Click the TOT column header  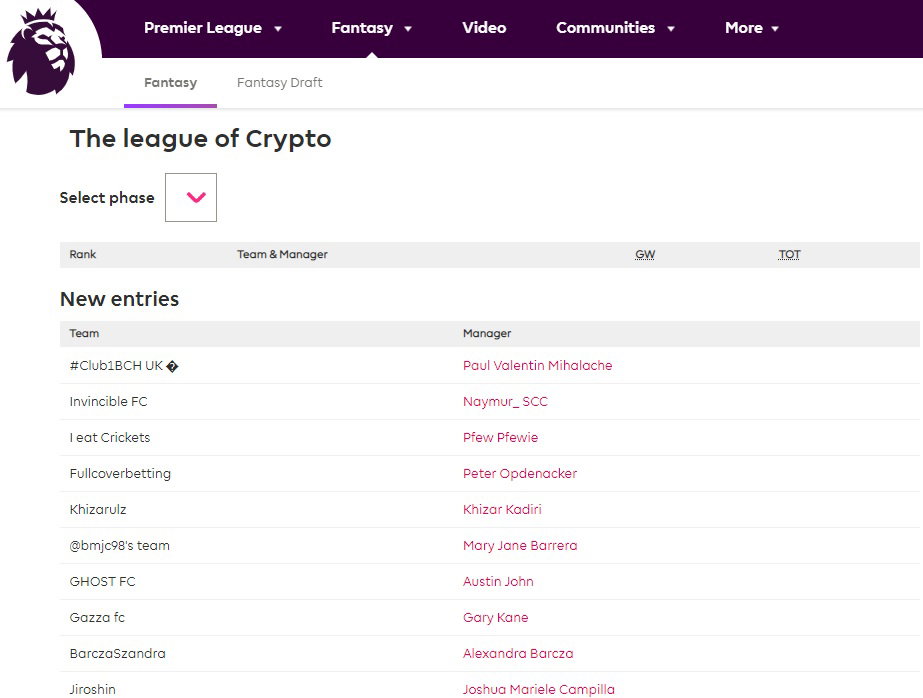(789, 254)
